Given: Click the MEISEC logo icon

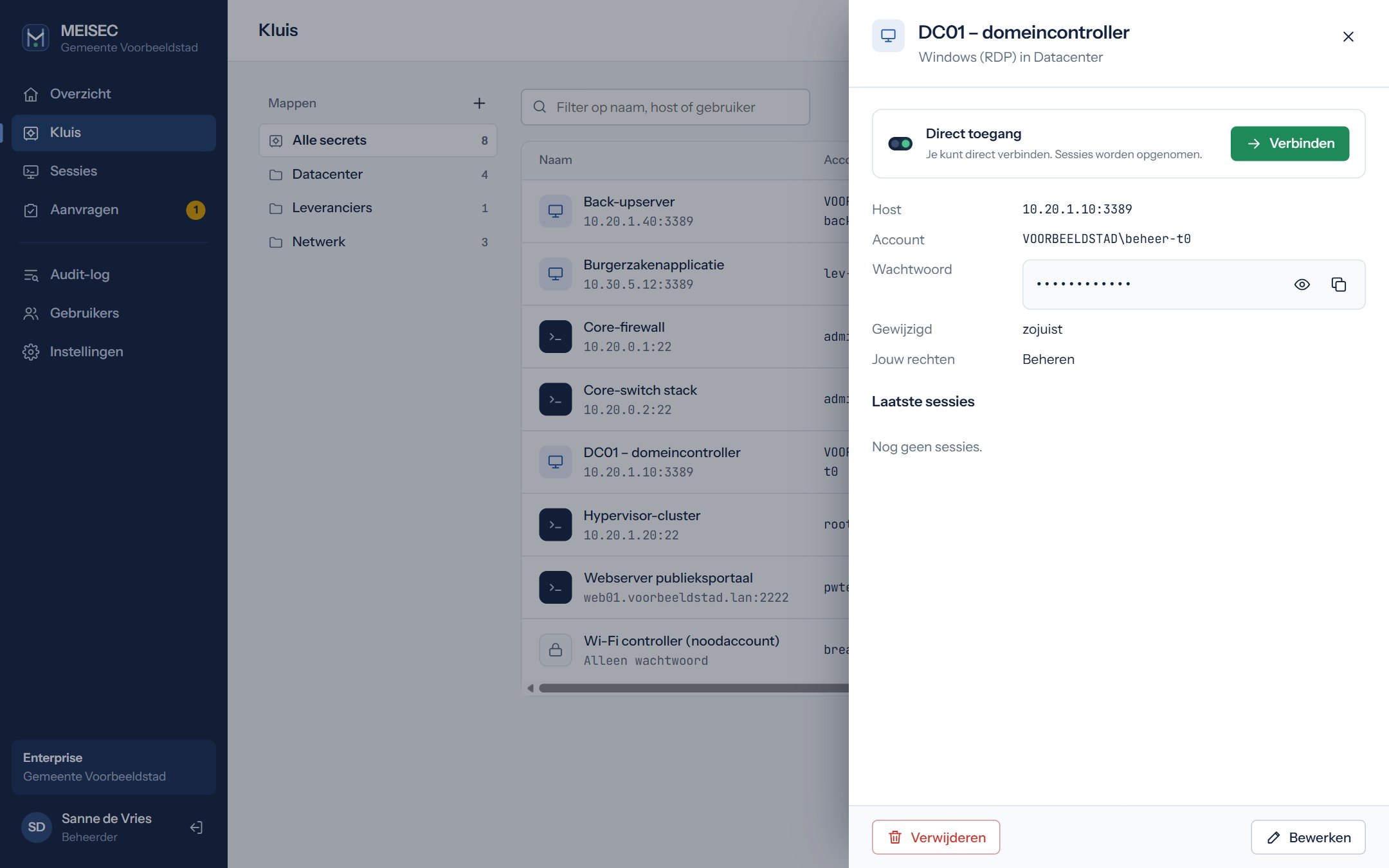Looking at the screenshot, I should [x=35, y=38].
